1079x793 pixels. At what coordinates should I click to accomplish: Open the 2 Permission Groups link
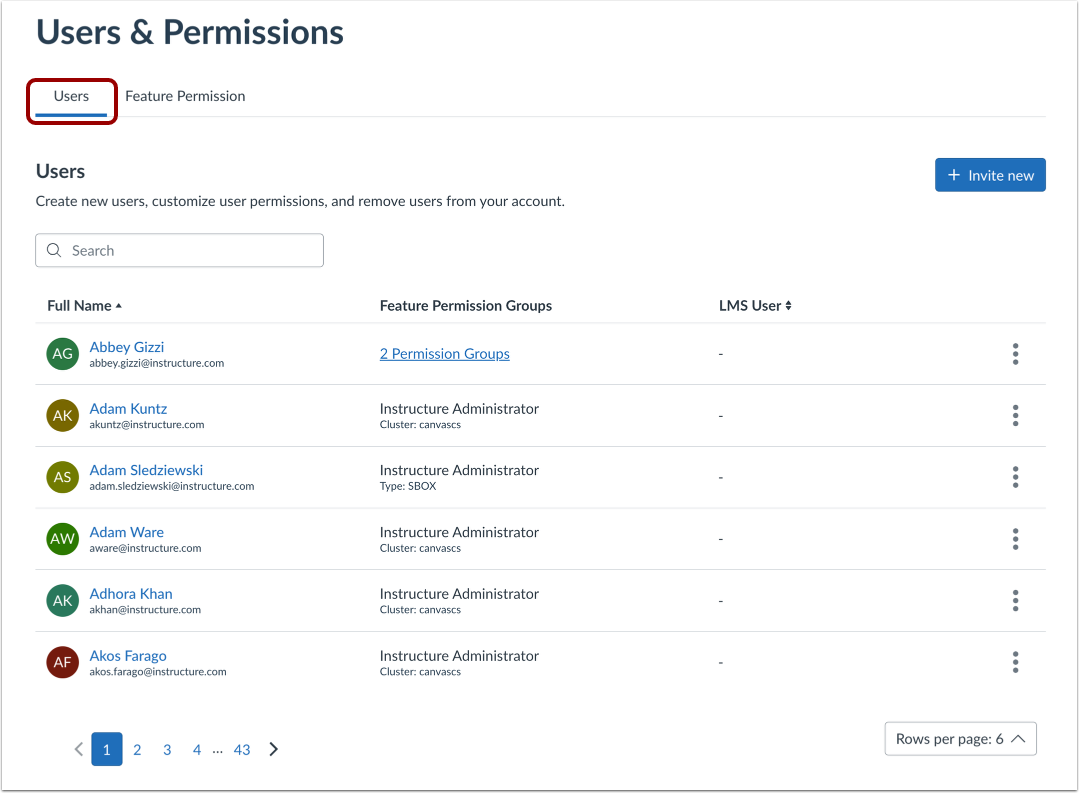(x=444, y=353)
